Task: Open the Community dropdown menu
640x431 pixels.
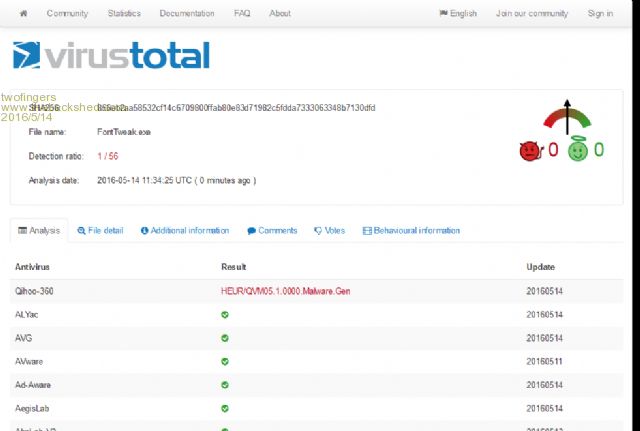Action: coord(67,14)
